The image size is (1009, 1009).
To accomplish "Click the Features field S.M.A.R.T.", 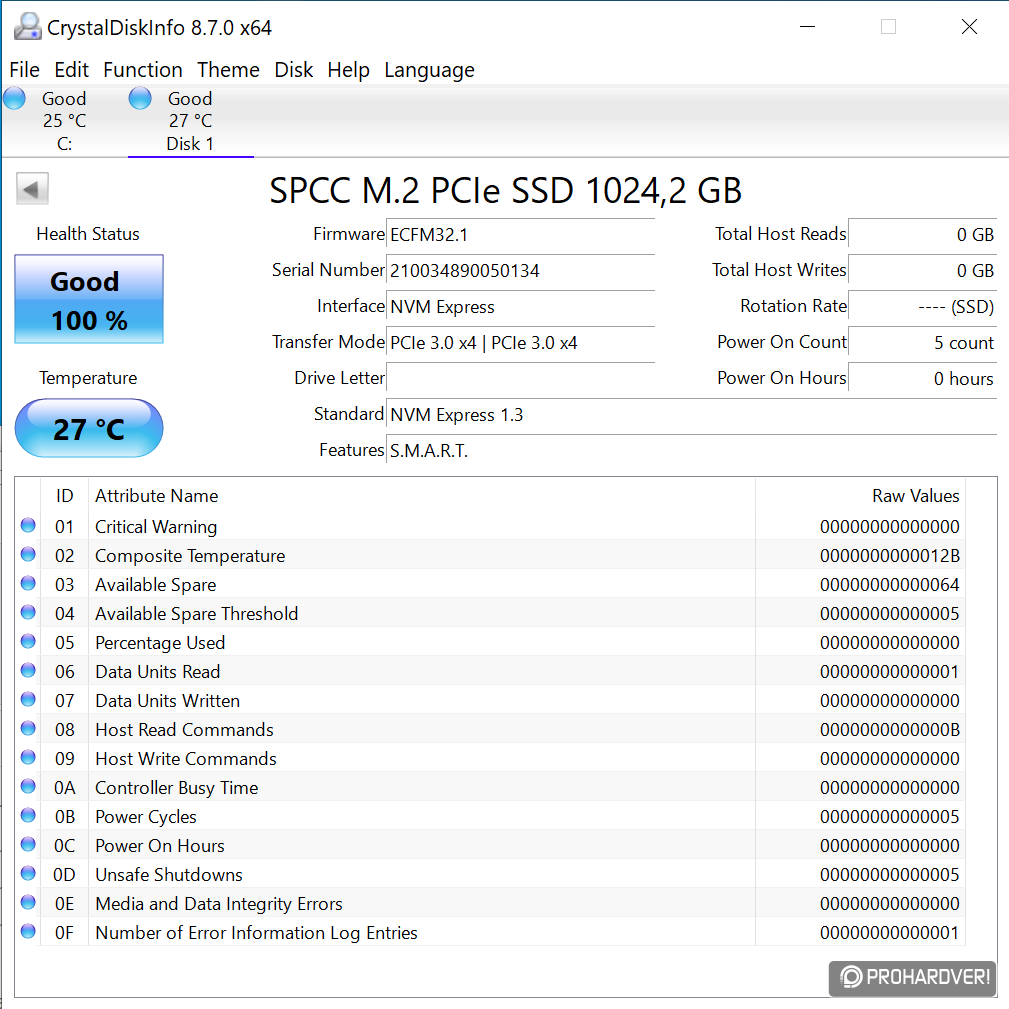I will pyautogui.click(x=692, y=450).
